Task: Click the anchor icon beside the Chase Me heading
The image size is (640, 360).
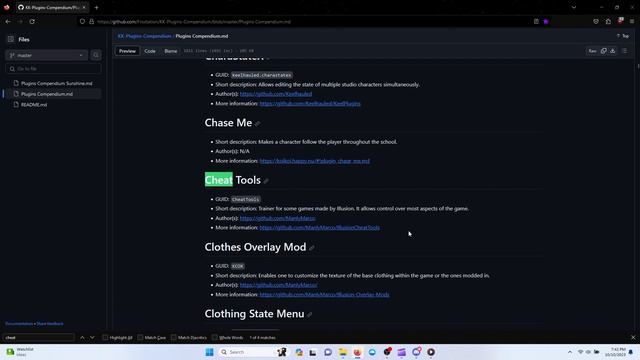Action: pos(258,124)
